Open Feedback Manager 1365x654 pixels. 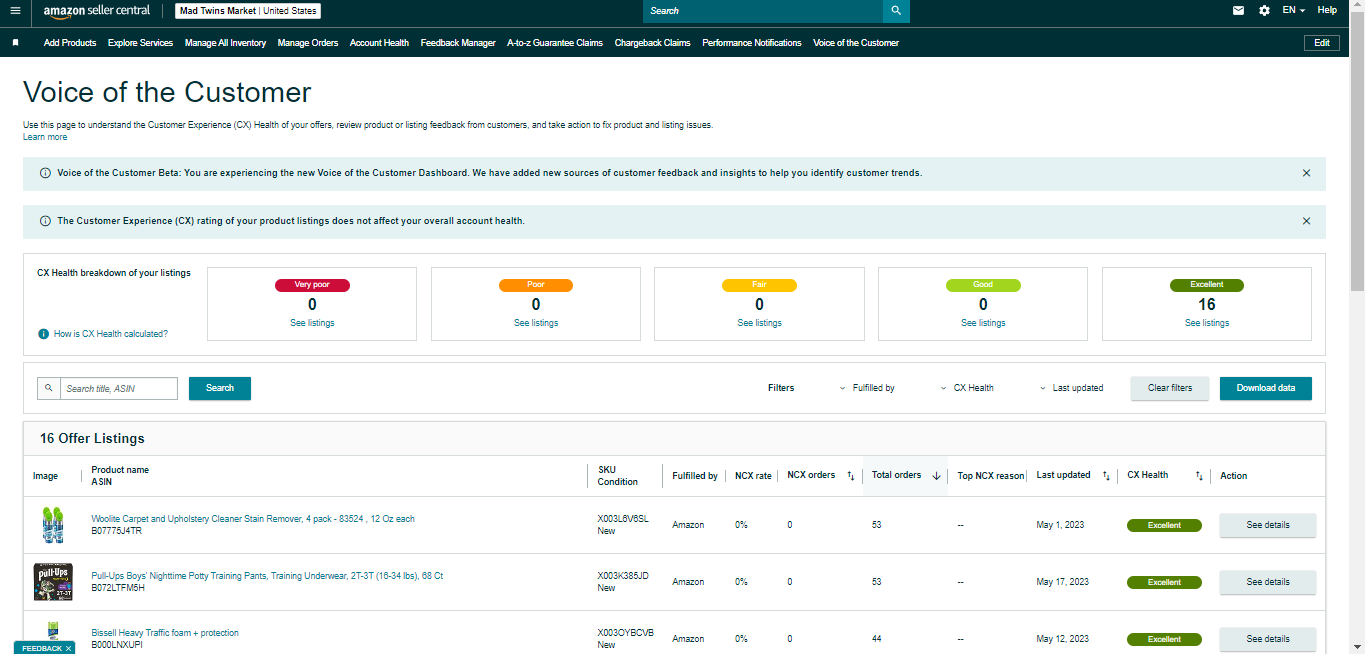click(x=458, y=43)
